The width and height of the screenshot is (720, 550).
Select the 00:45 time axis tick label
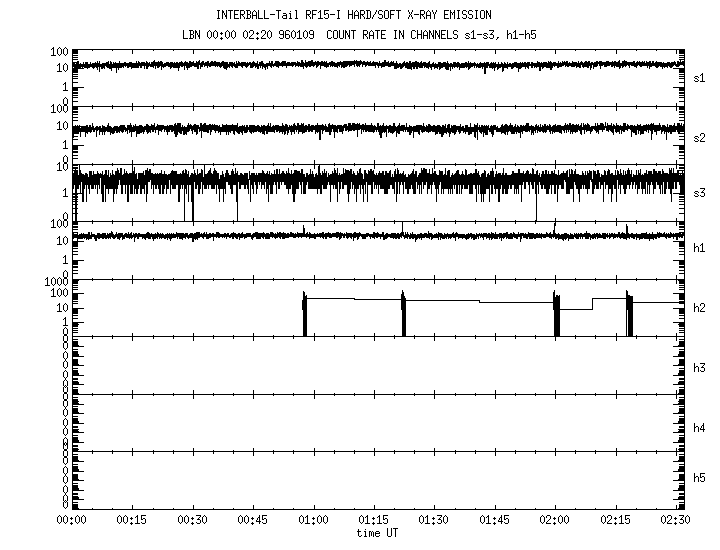click(x=252, y=521)
